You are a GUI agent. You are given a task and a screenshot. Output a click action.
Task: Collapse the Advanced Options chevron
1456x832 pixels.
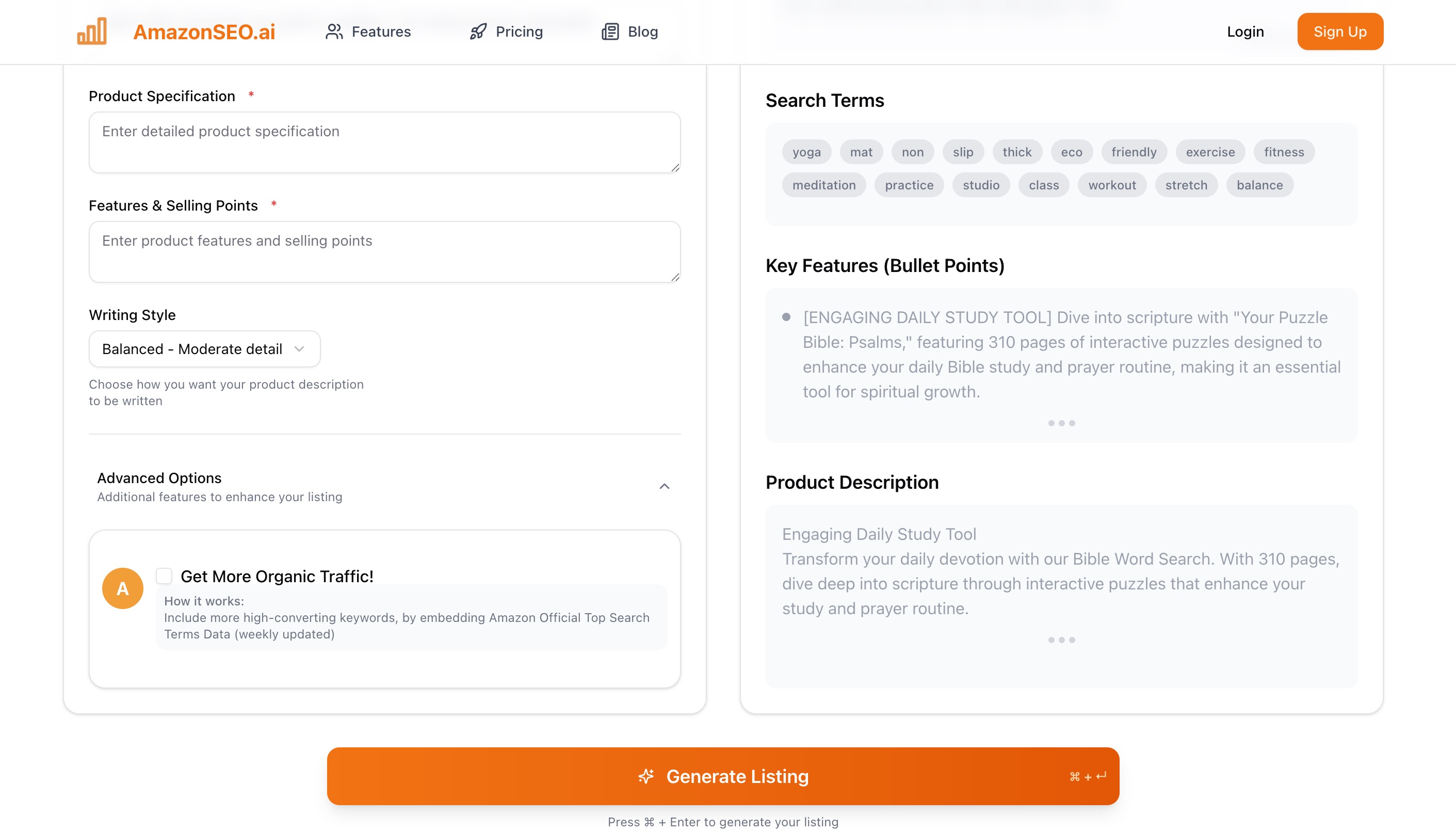[665, 486]
